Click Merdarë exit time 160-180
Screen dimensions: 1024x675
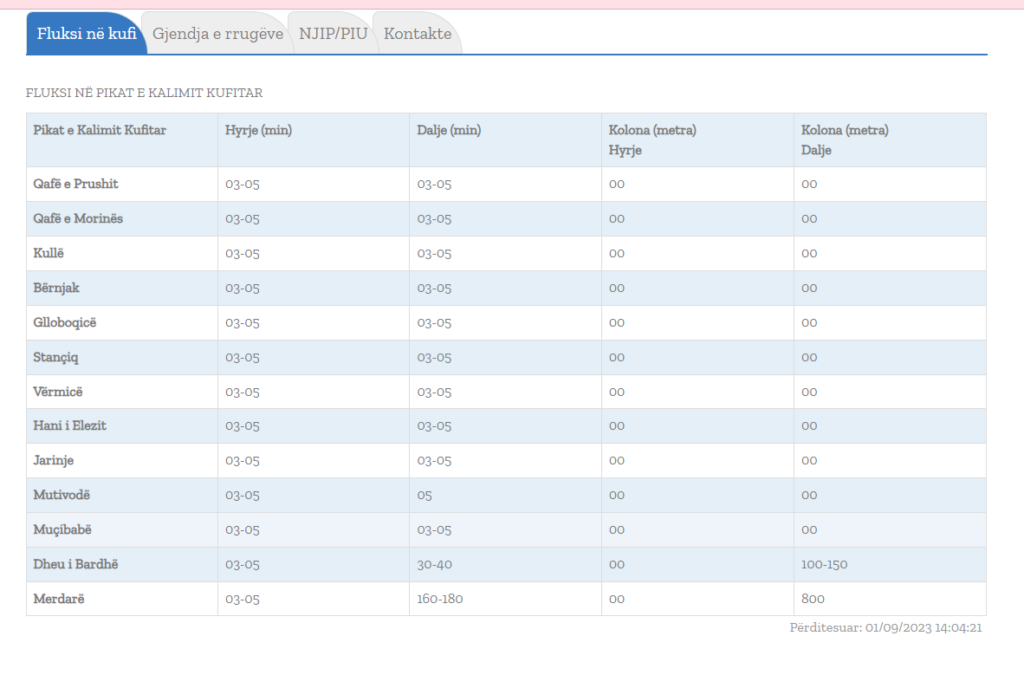(x=440, y=599)
